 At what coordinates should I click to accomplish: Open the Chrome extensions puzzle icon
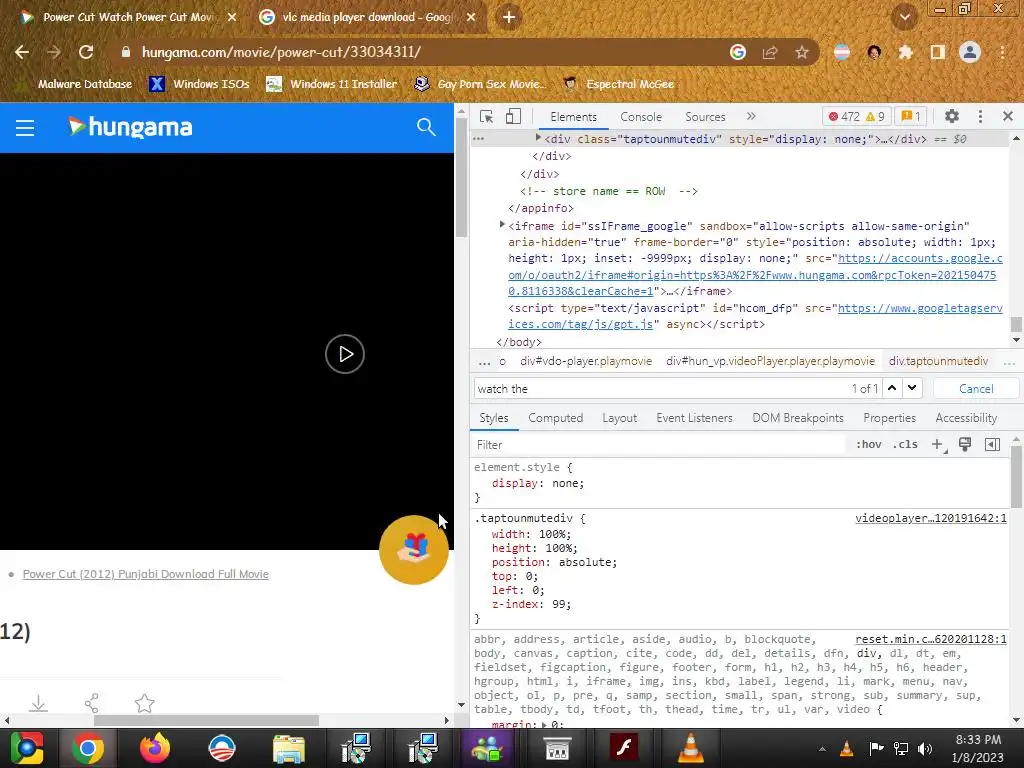click(905, 52)
